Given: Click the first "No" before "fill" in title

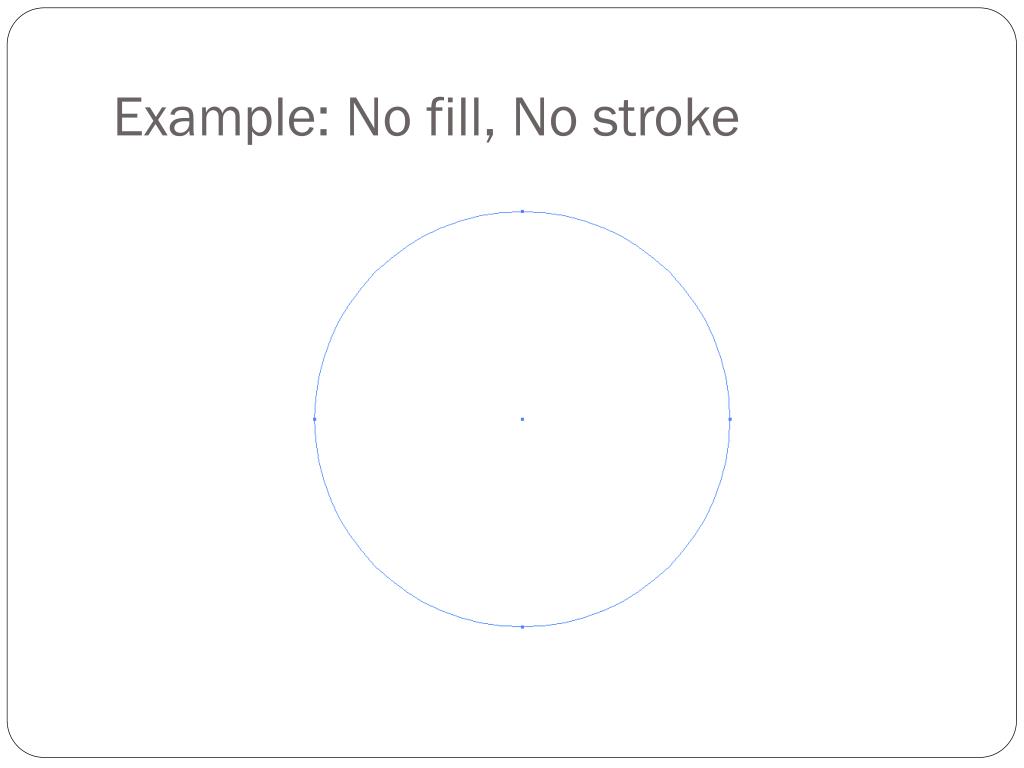Looking at the screenshot, I should [x=375, y=118].
